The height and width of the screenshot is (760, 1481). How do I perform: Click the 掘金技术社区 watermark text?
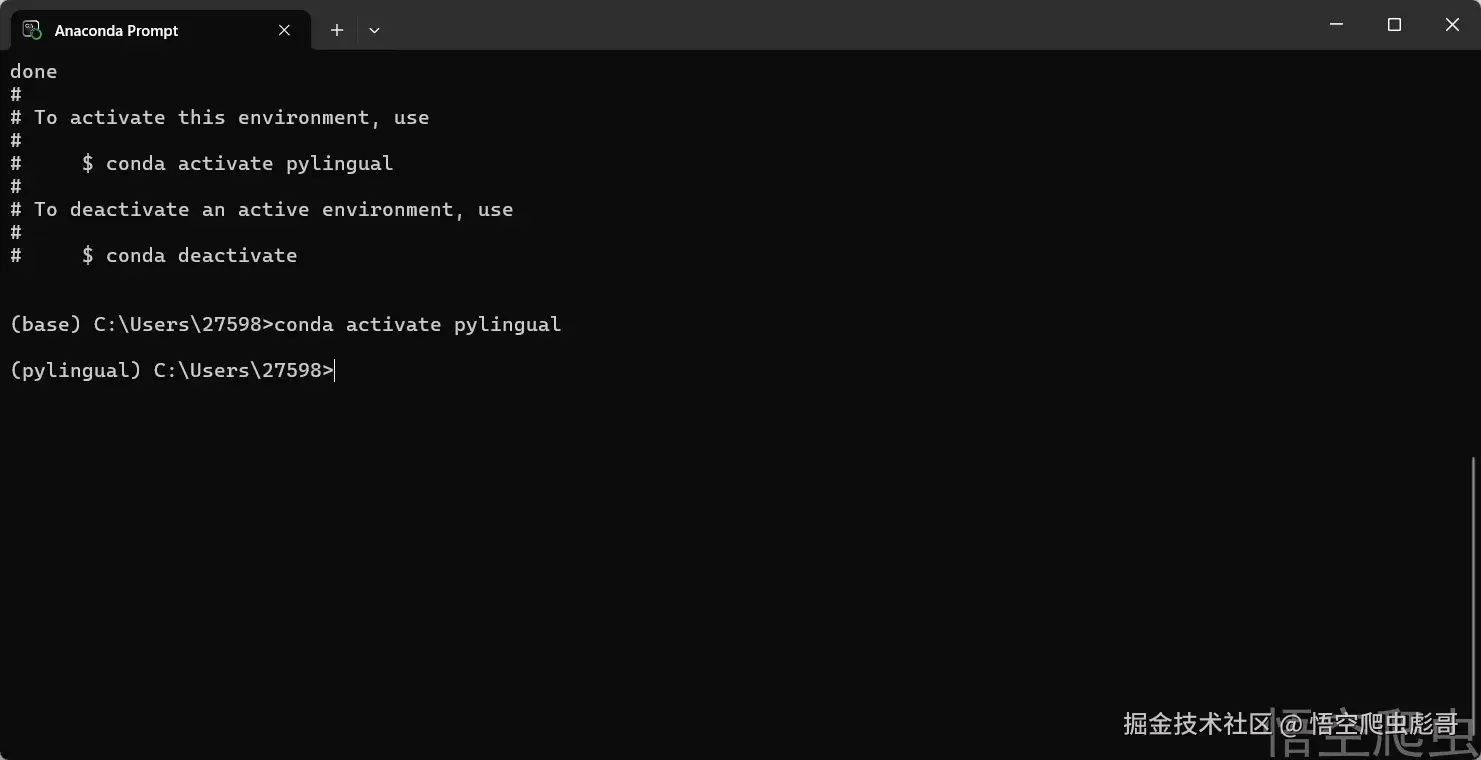[1196, 723]
